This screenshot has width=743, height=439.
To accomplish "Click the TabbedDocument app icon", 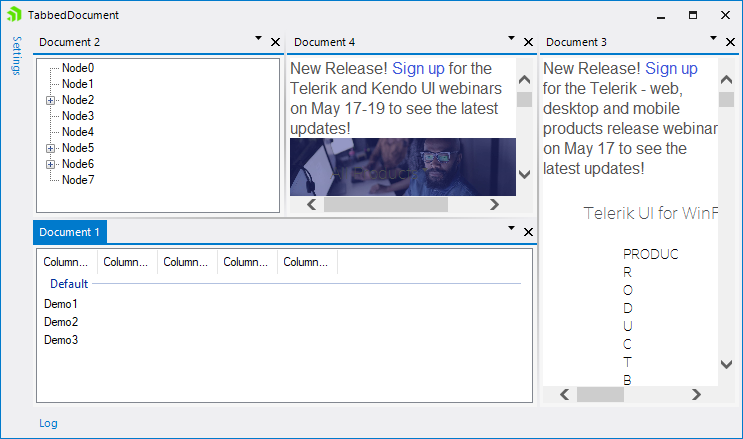I will [14, 15].
